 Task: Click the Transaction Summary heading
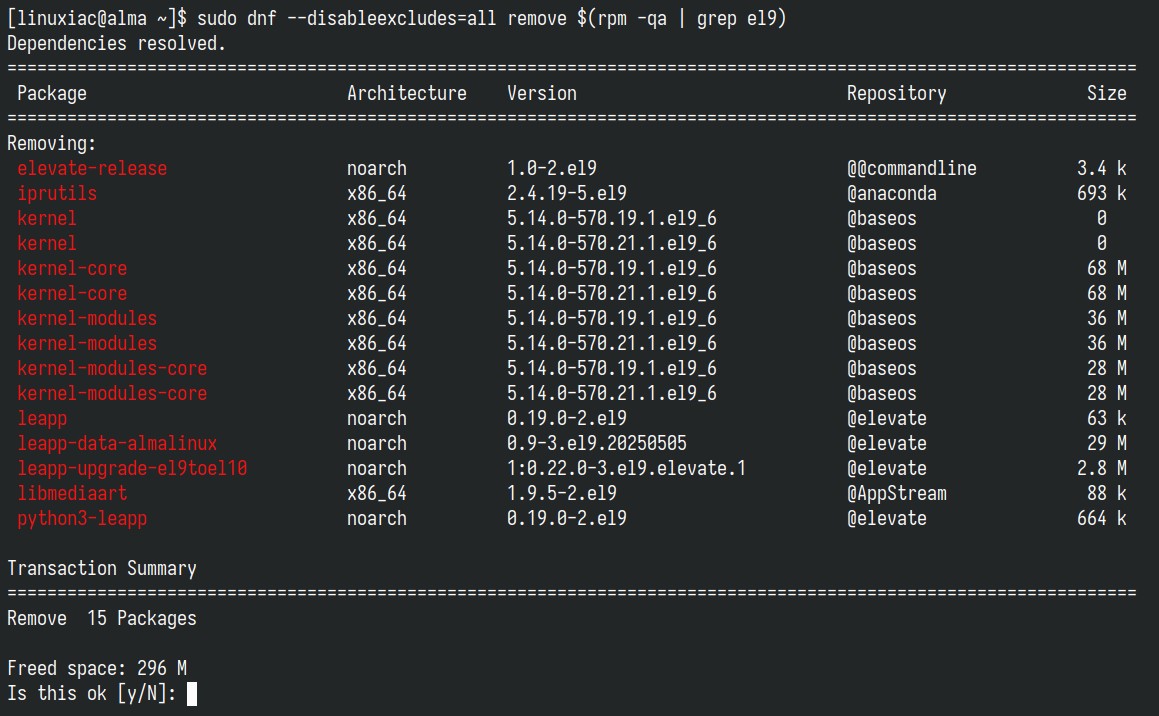point(102,568)
